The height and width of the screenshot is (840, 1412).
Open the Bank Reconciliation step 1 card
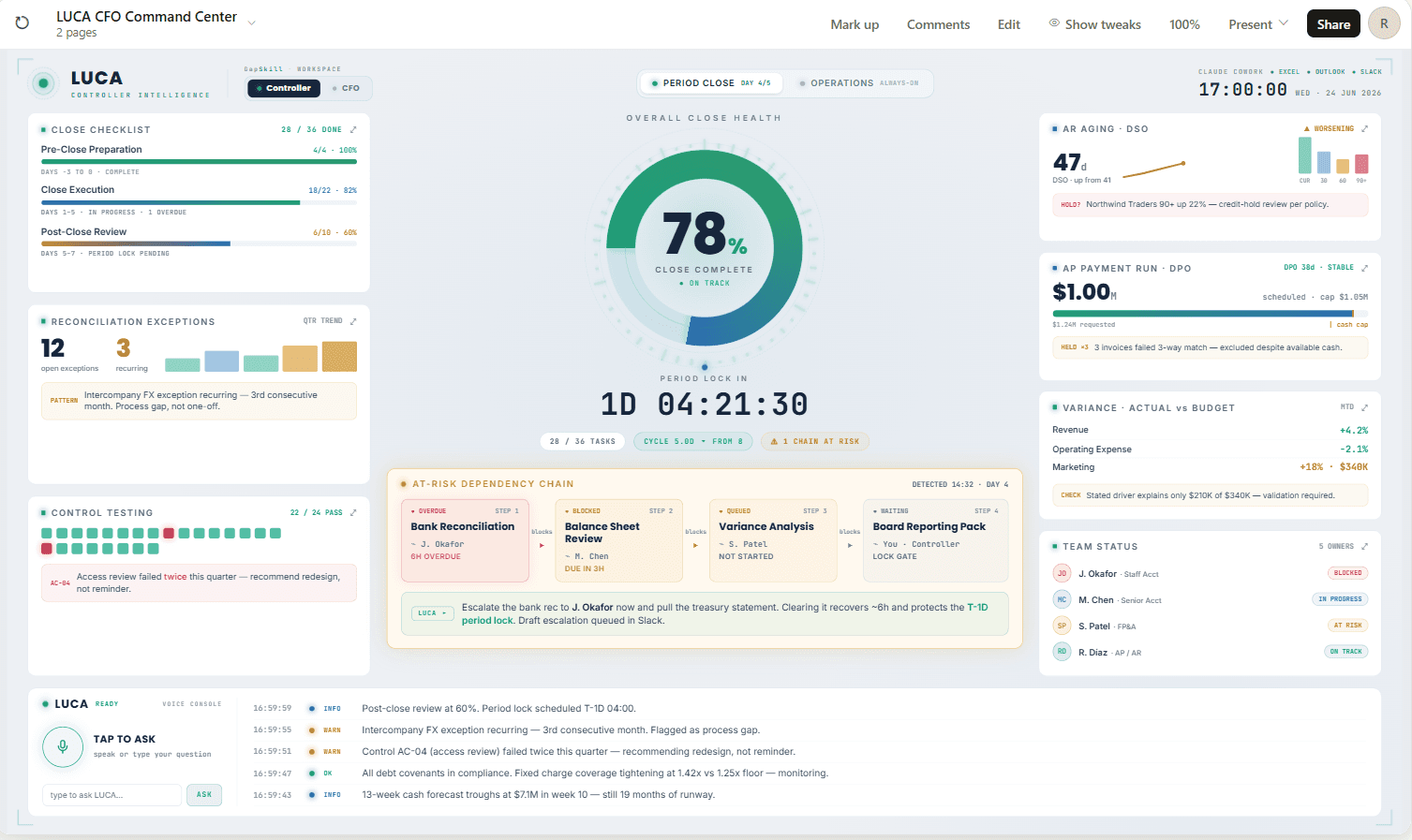(465, 540)
